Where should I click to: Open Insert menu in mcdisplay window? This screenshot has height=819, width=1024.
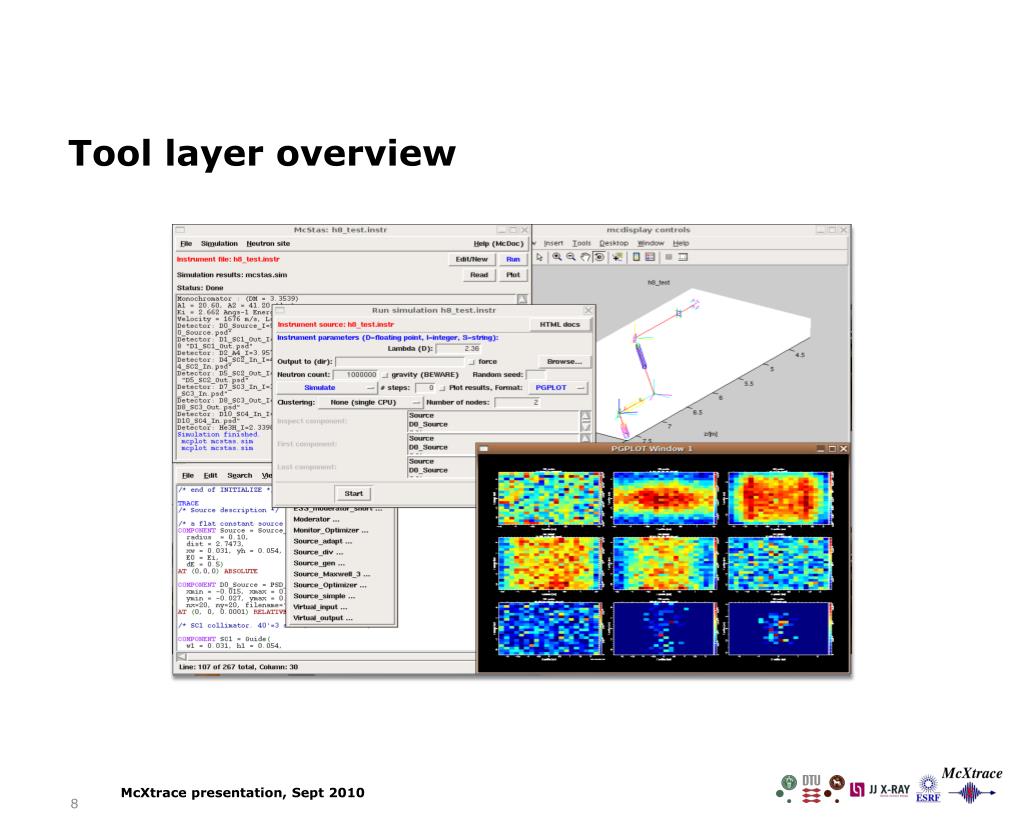point(553,243)
